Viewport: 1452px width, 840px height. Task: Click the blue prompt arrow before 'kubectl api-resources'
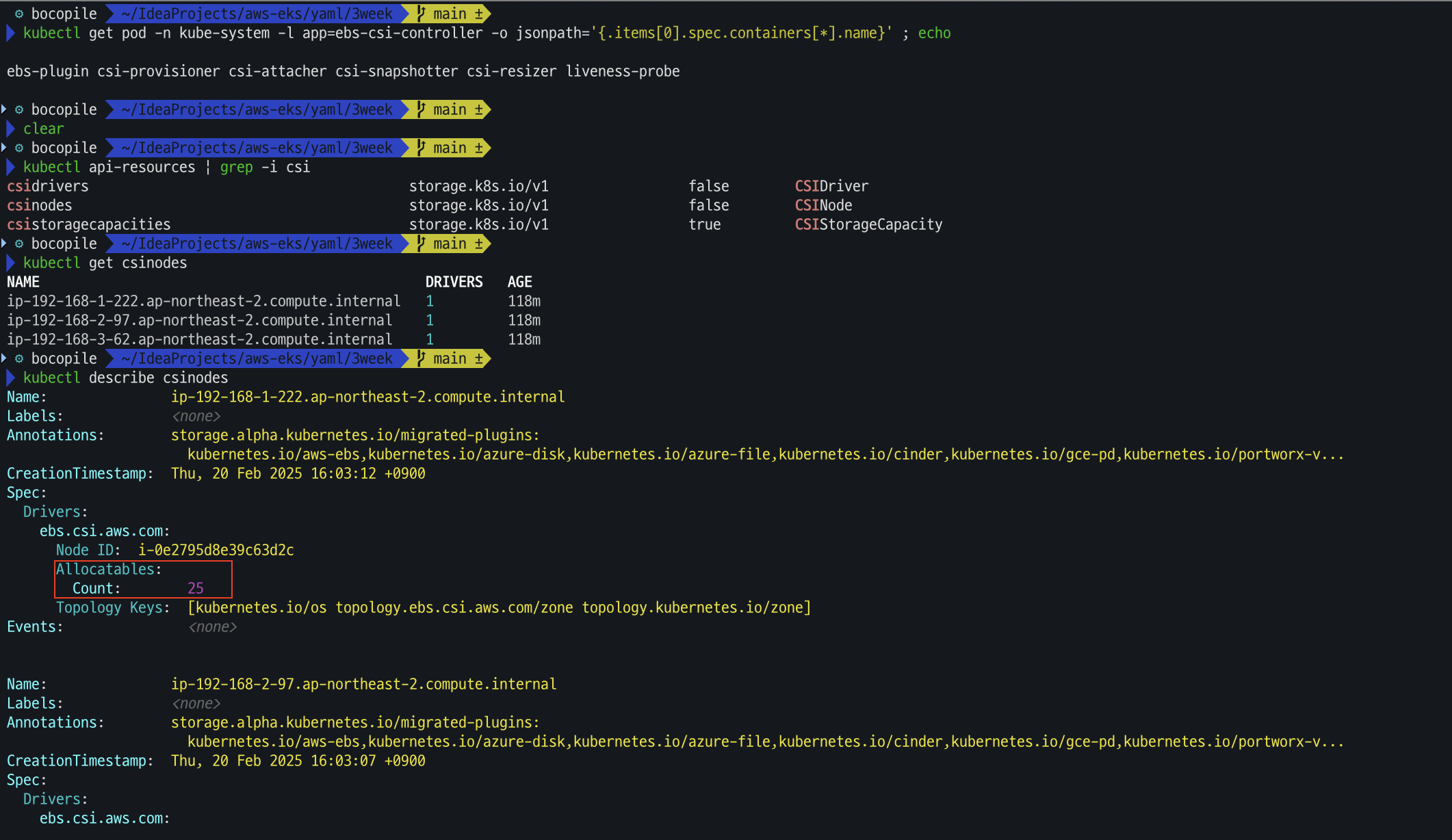[11, 167]
